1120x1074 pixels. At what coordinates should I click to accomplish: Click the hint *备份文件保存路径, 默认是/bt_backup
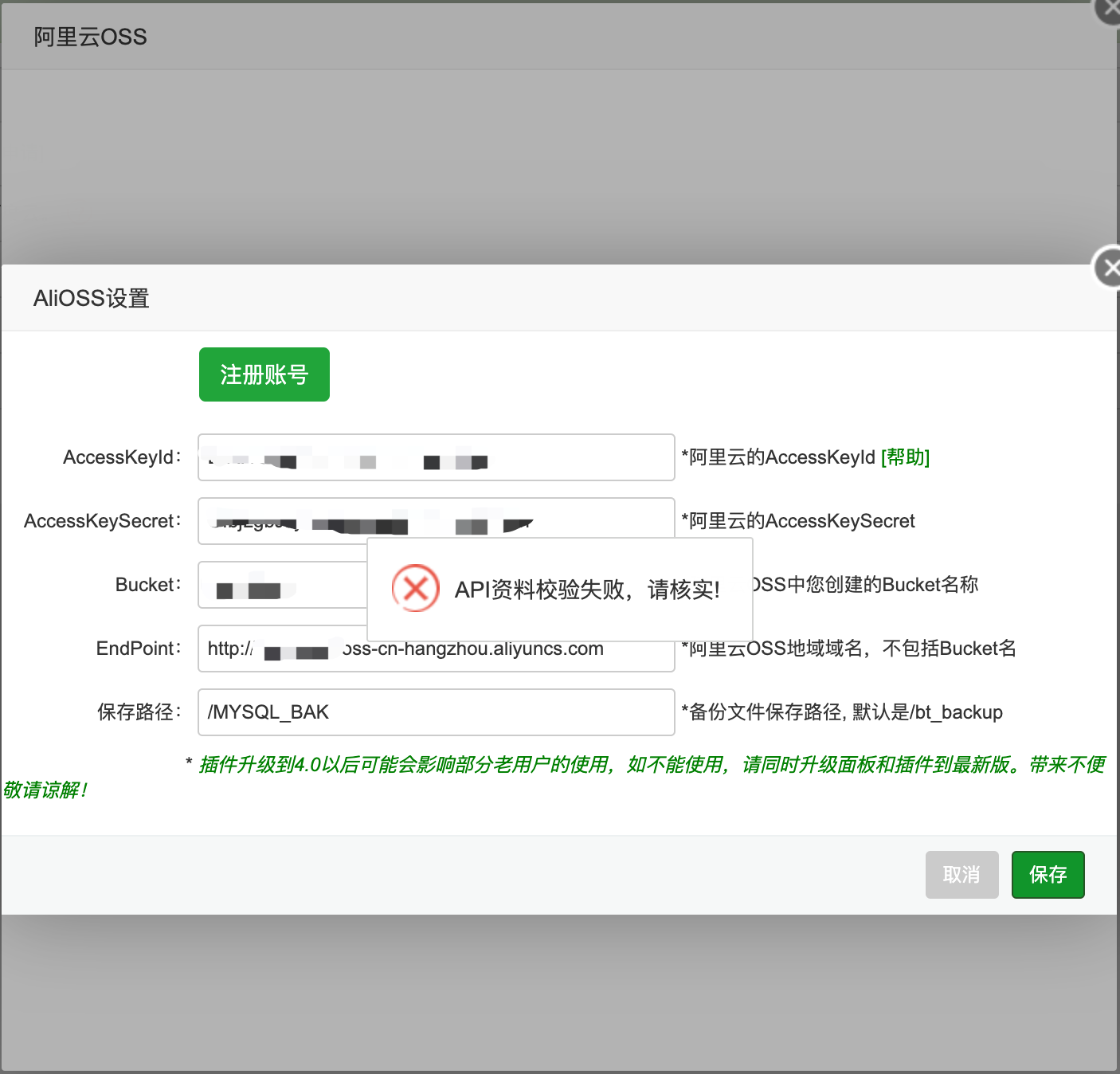[842, 712]
